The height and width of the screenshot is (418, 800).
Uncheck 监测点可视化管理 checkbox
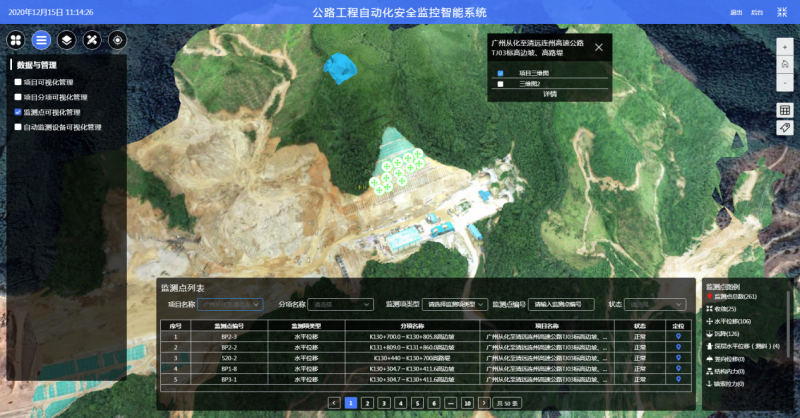click(x=18, y=113)
